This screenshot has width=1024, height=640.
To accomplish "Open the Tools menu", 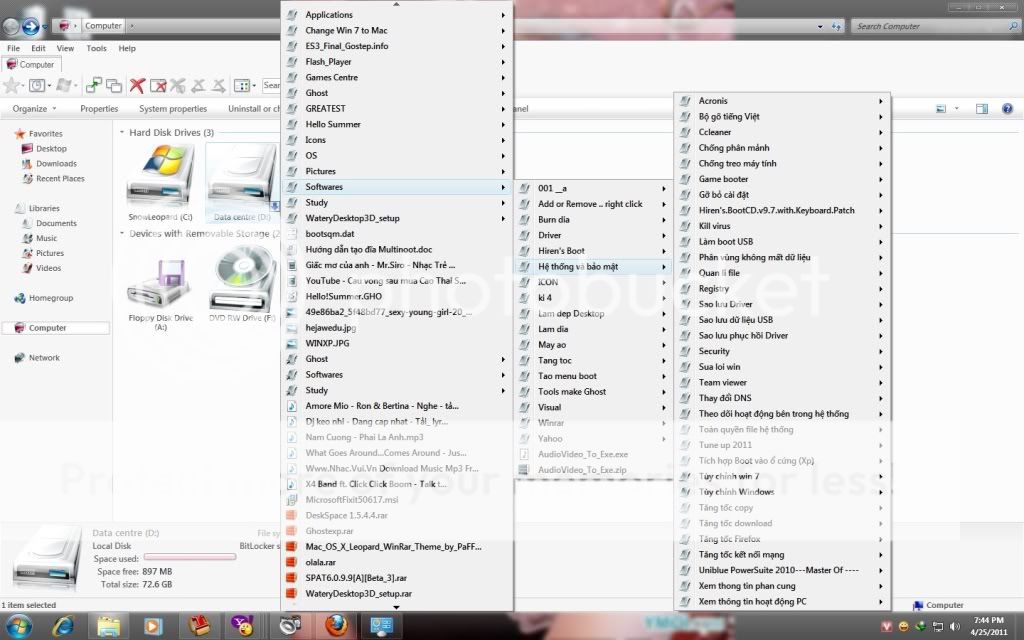I will point(96,48).
